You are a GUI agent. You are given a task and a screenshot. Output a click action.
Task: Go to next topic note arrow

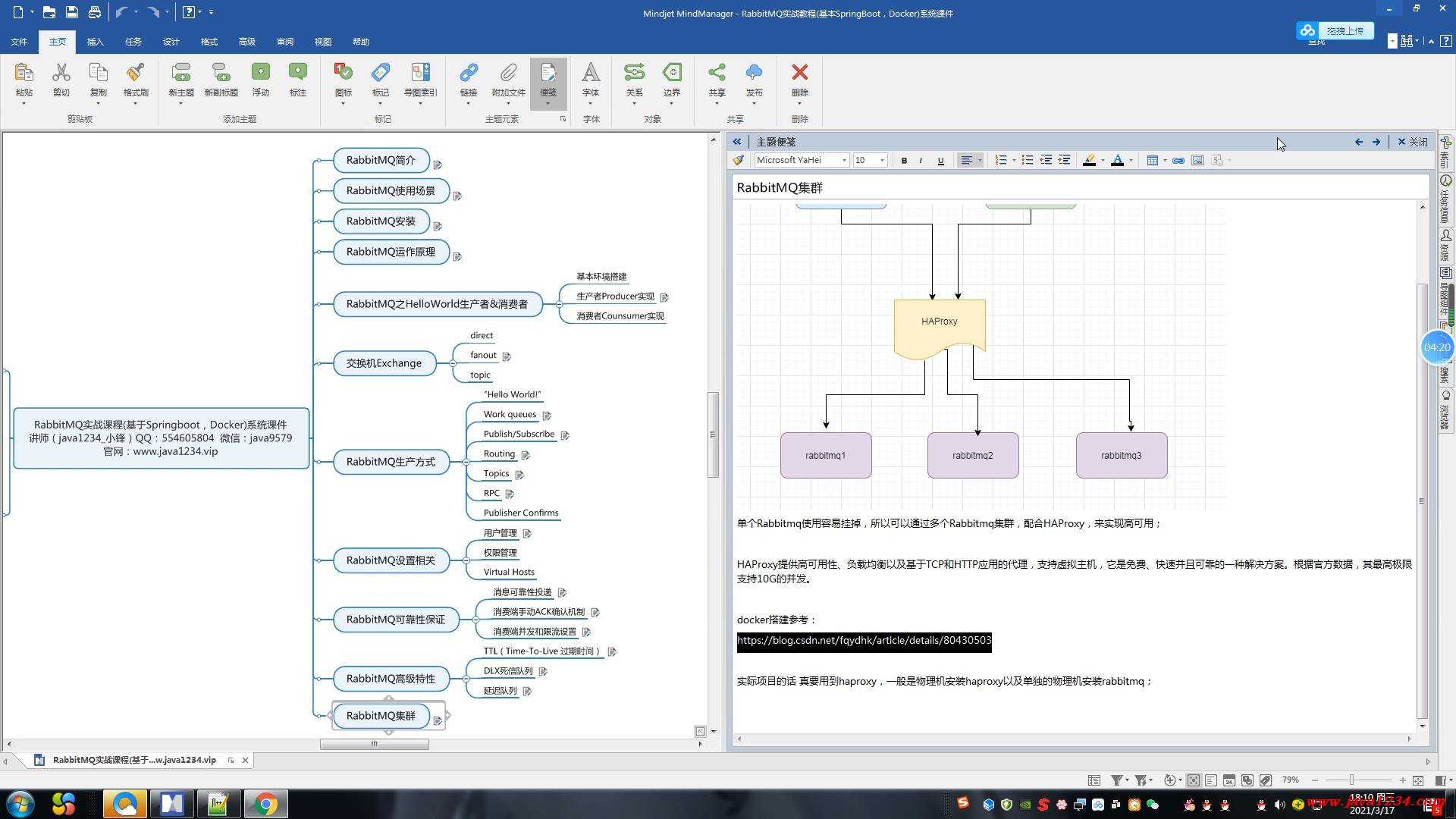(1376, 142)
